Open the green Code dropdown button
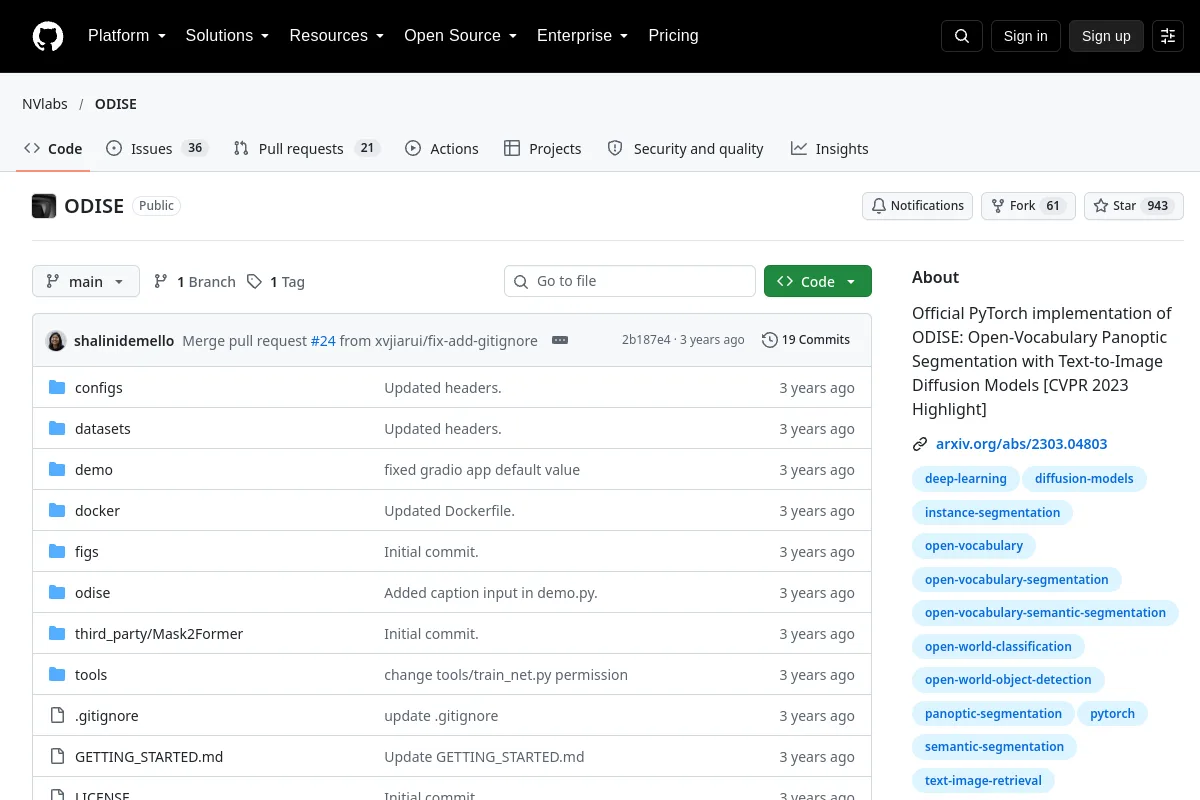The width and height of the screenshot is (1200, 800). point(818,282)
